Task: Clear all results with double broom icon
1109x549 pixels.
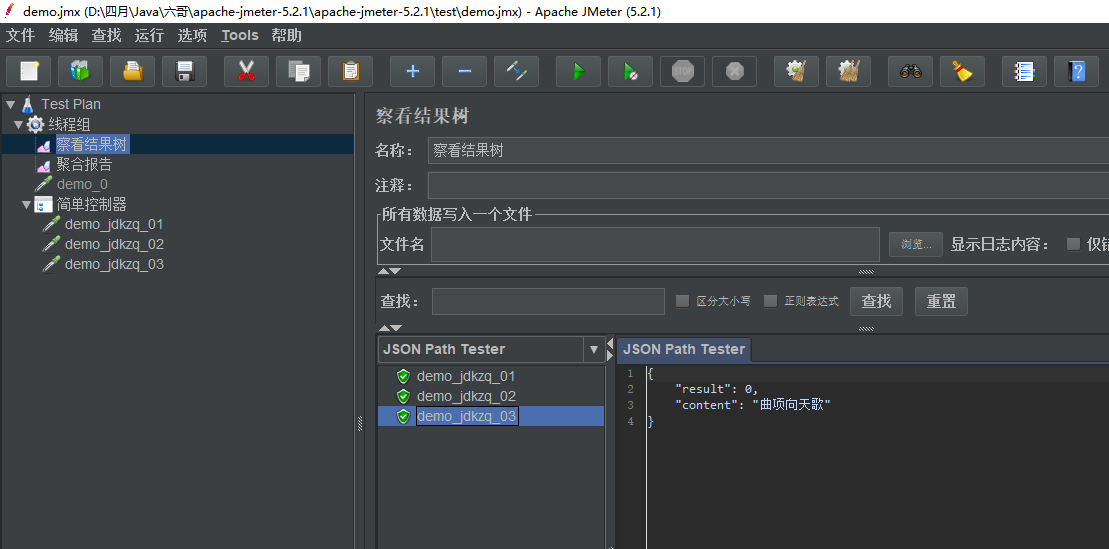Action: click(x=849, y=71)
